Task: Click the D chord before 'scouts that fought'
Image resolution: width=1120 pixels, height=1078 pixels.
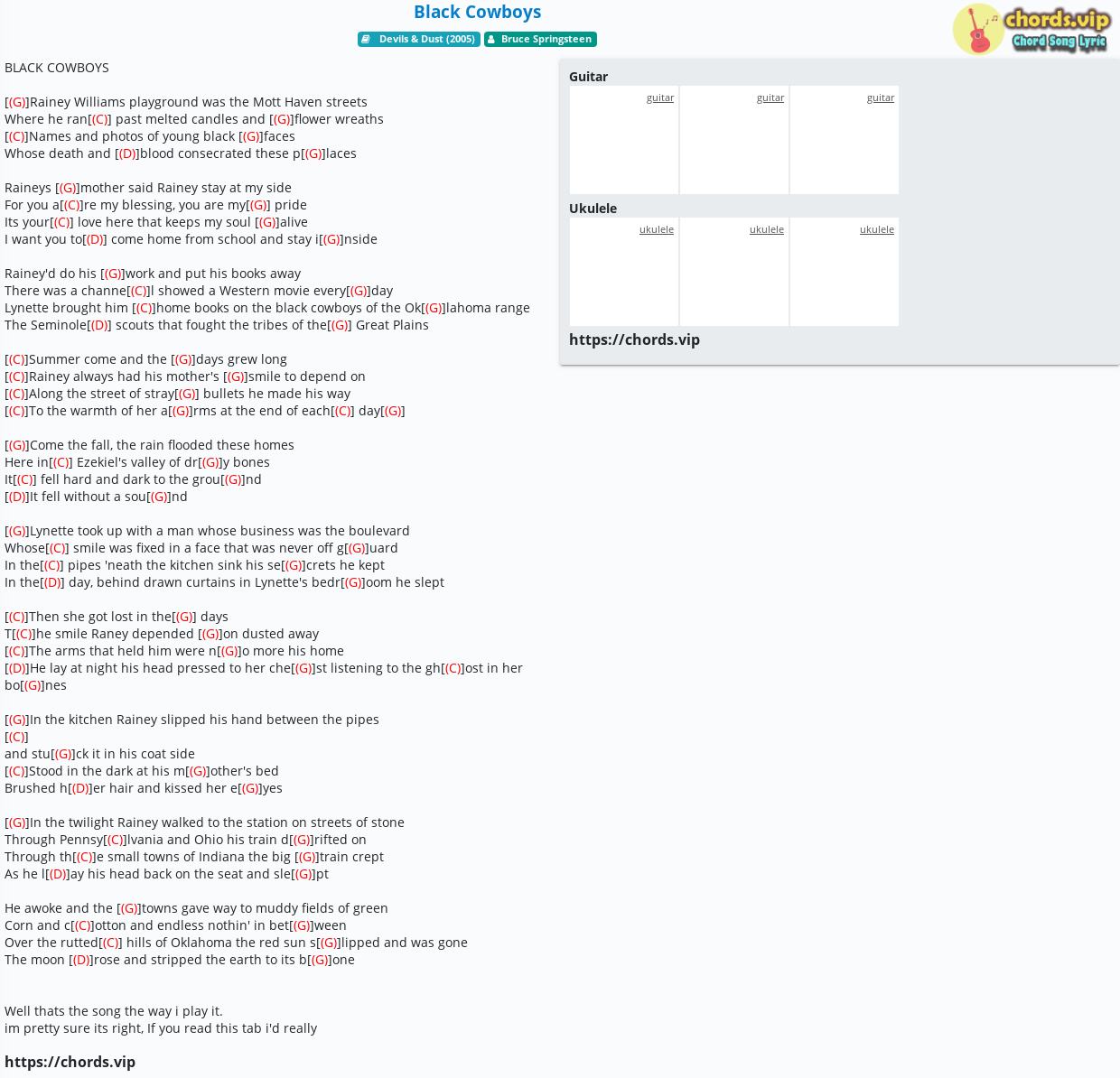Action: 99,325
